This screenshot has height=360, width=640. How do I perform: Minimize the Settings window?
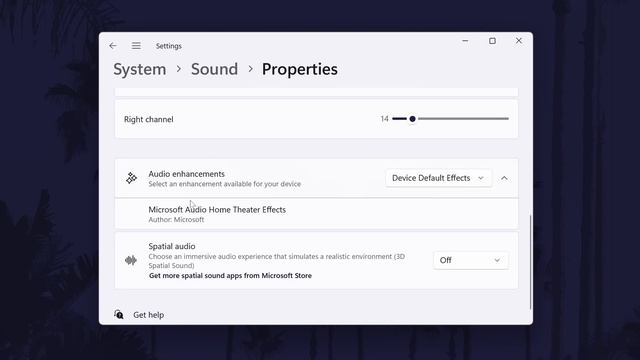pos(465,41)
